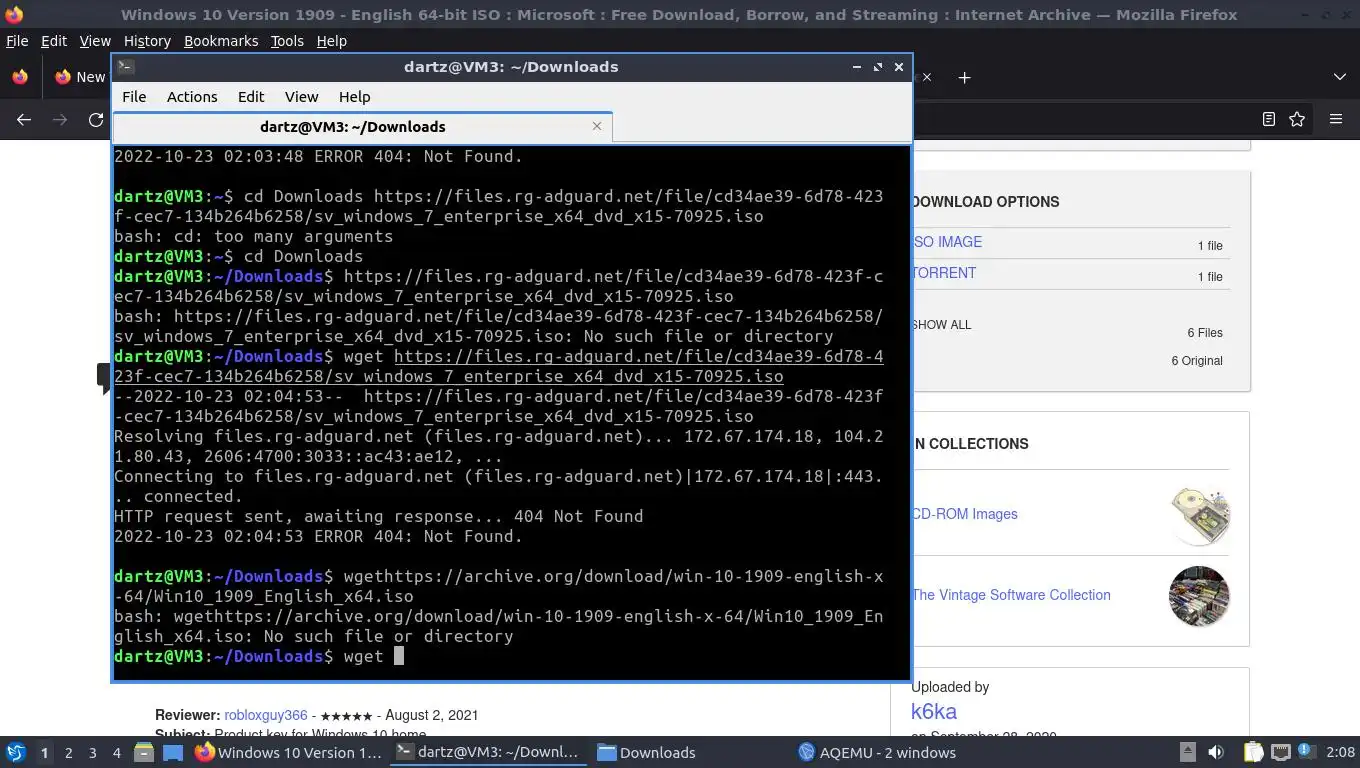Viewport: 1360px width, 768px height.
Task: Click the CD-ROM Images thumbnail
Action: point(1199,514)
